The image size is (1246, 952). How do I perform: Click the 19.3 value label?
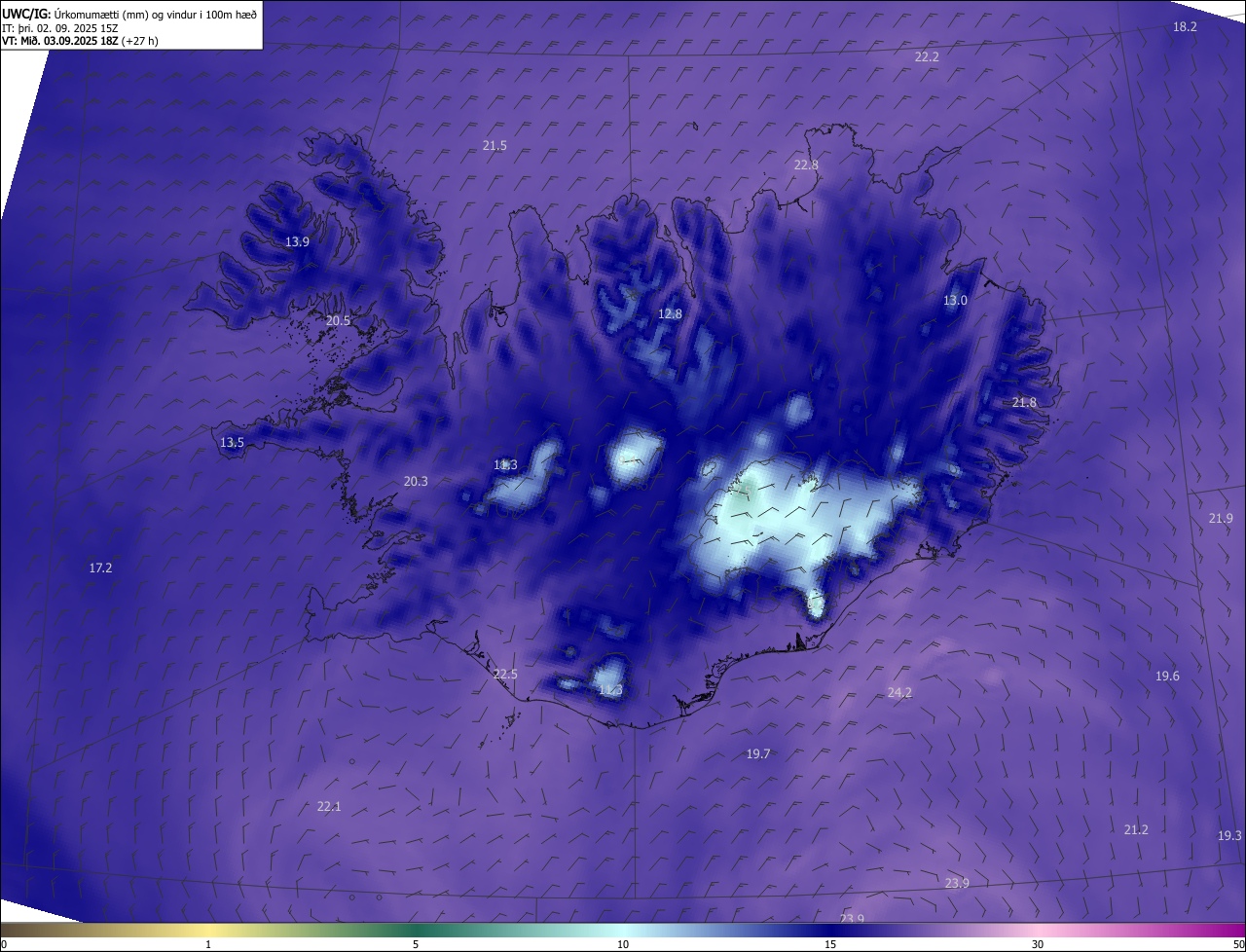[1229, 836]
